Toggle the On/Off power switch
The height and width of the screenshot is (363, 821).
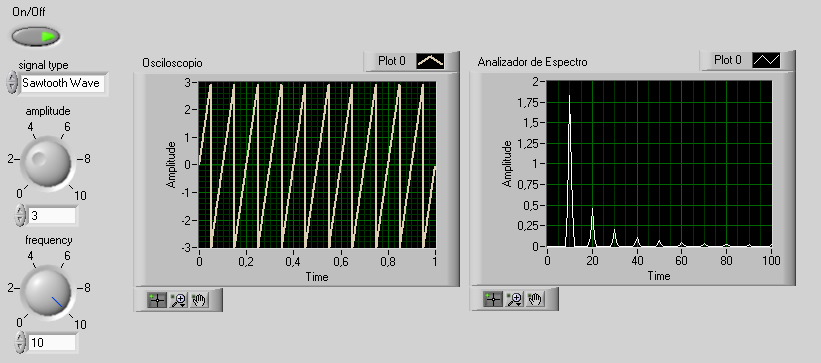pos(36,37)
